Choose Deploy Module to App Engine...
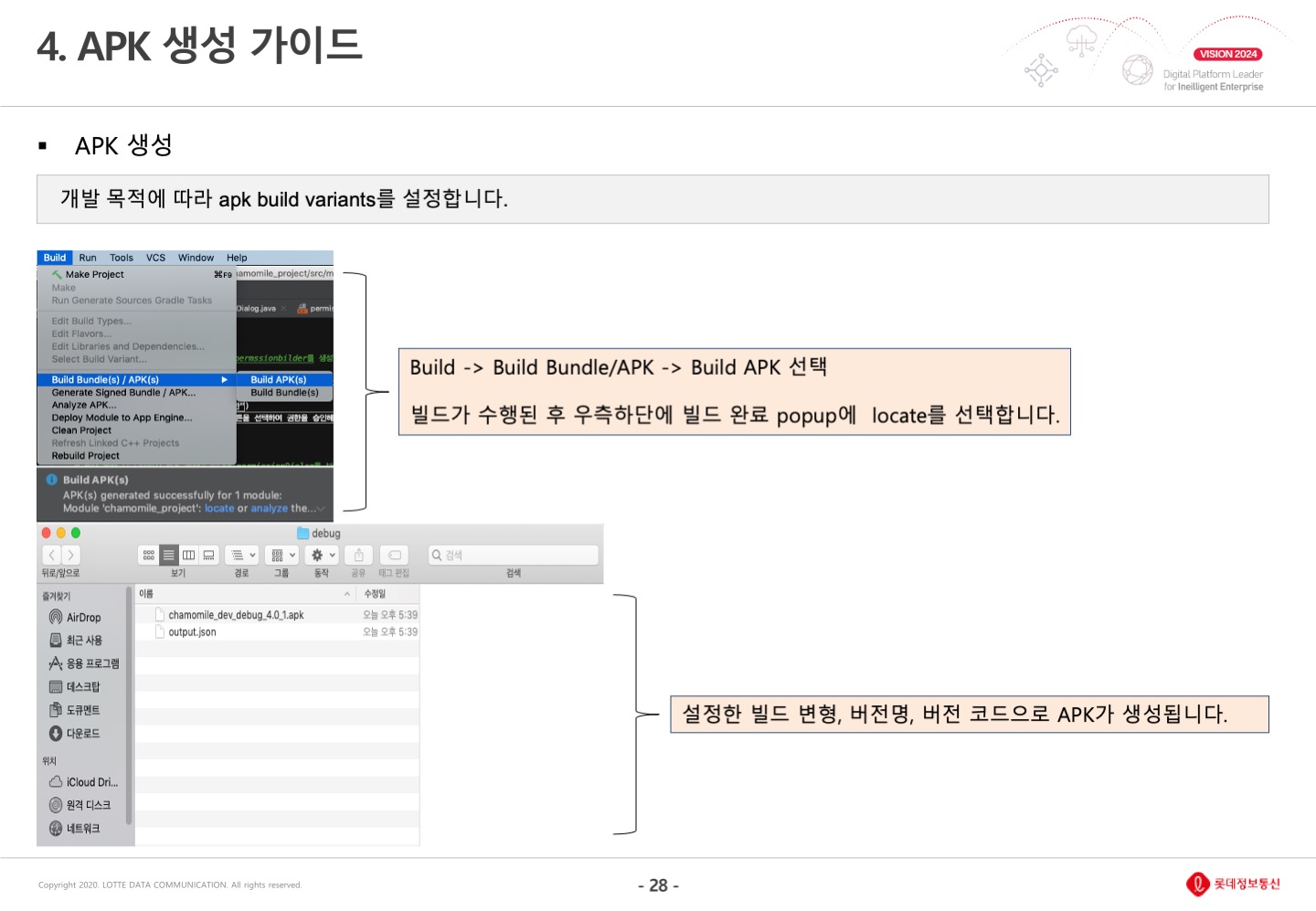This screenshot has width=1316, height=911. (137, 418)
